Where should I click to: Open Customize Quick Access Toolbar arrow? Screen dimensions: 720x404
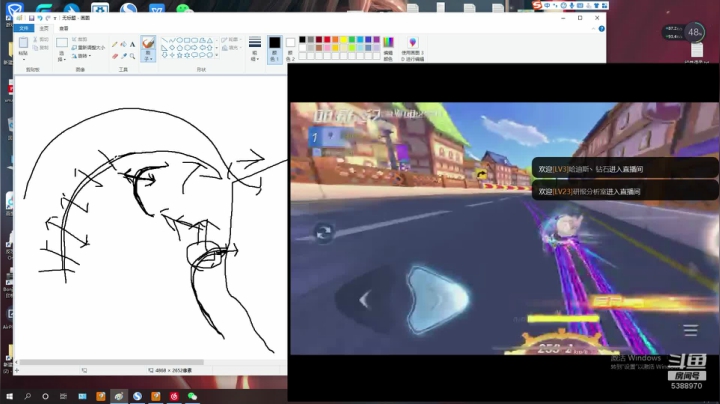(x=55, y=18)
